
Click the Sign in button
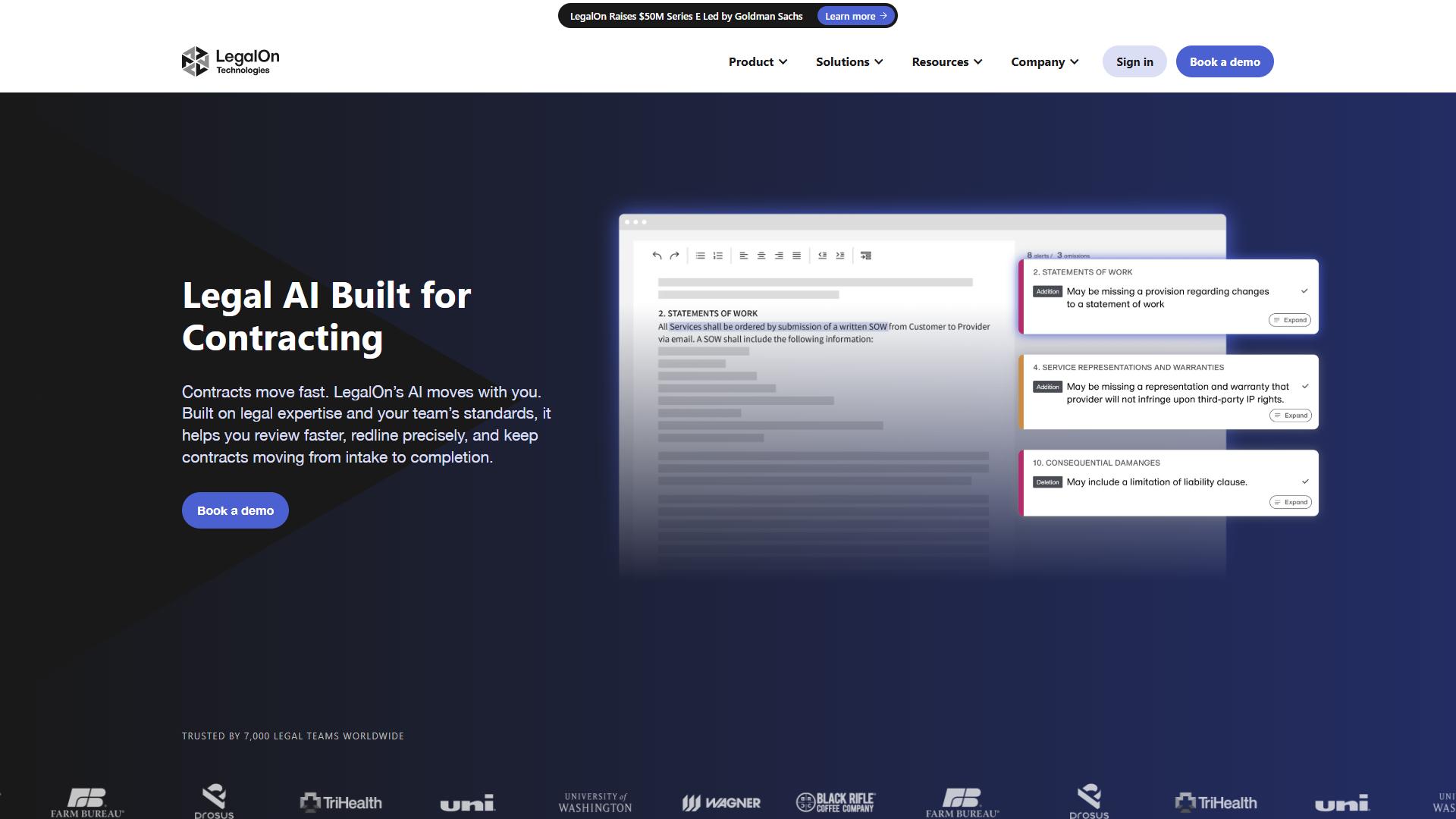tap(1134, 61)
